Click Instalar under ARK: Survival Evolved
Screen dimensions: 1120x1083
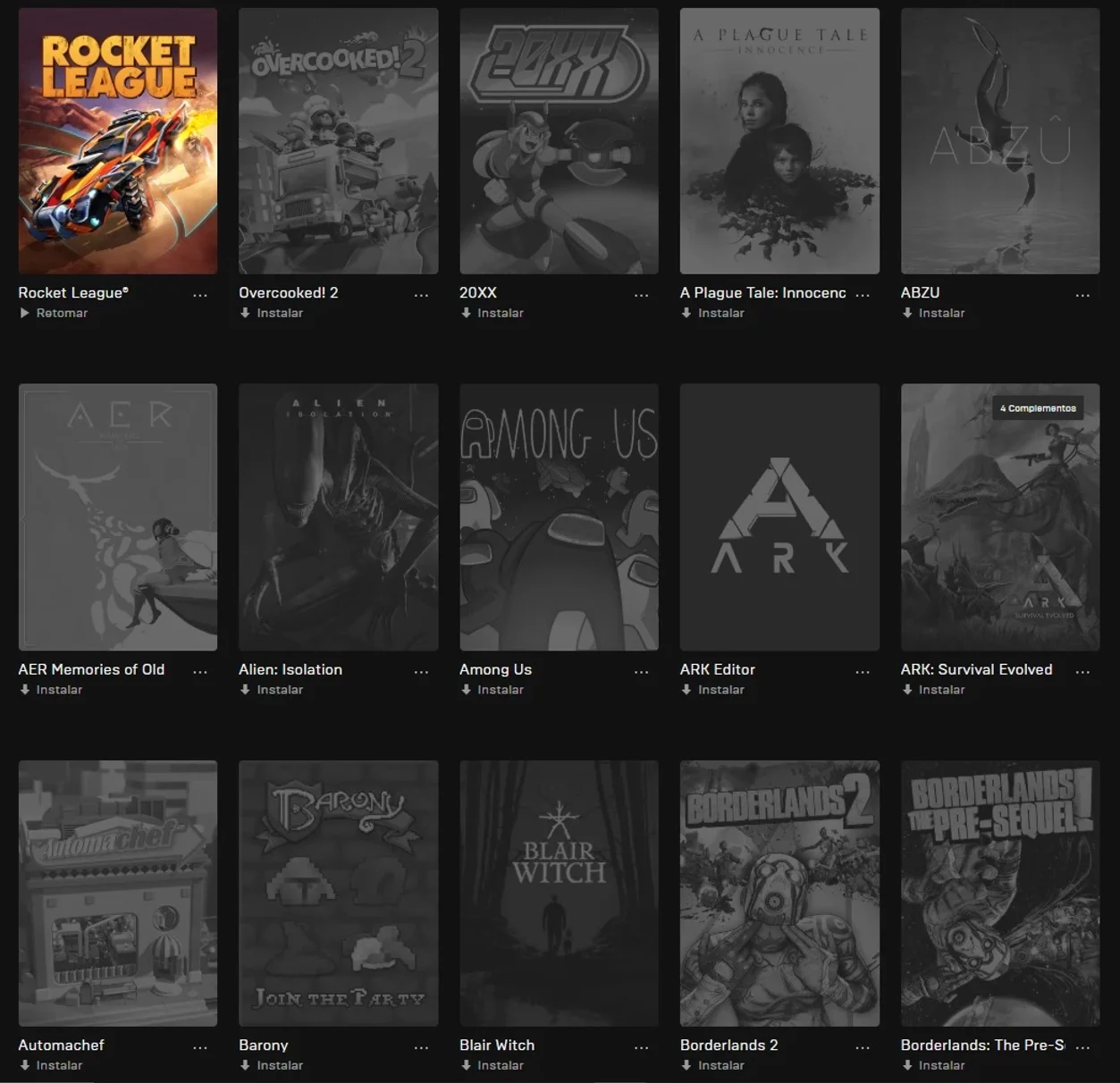(x=934, y=690)
